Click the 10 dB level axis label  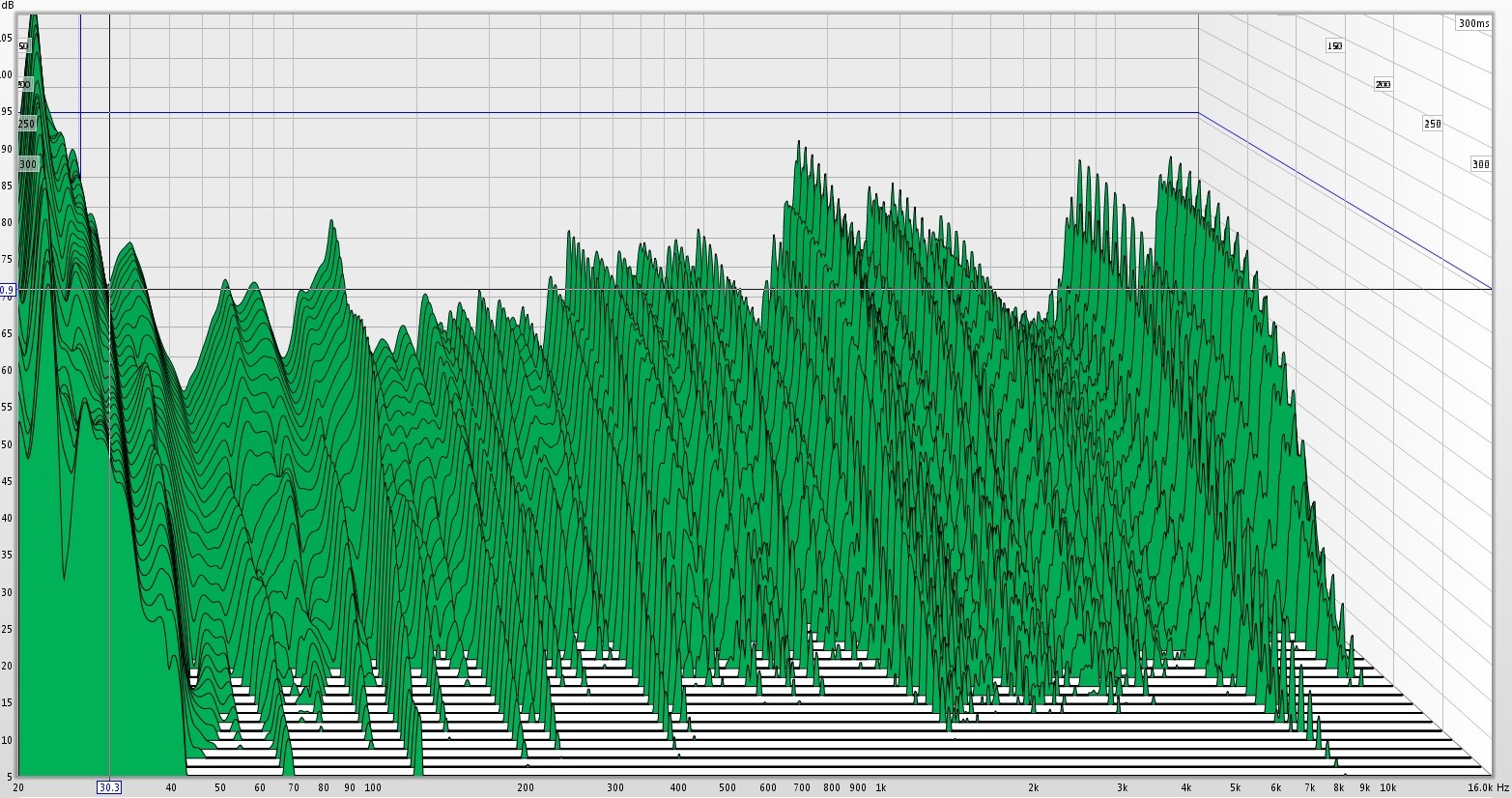point(7,740)
